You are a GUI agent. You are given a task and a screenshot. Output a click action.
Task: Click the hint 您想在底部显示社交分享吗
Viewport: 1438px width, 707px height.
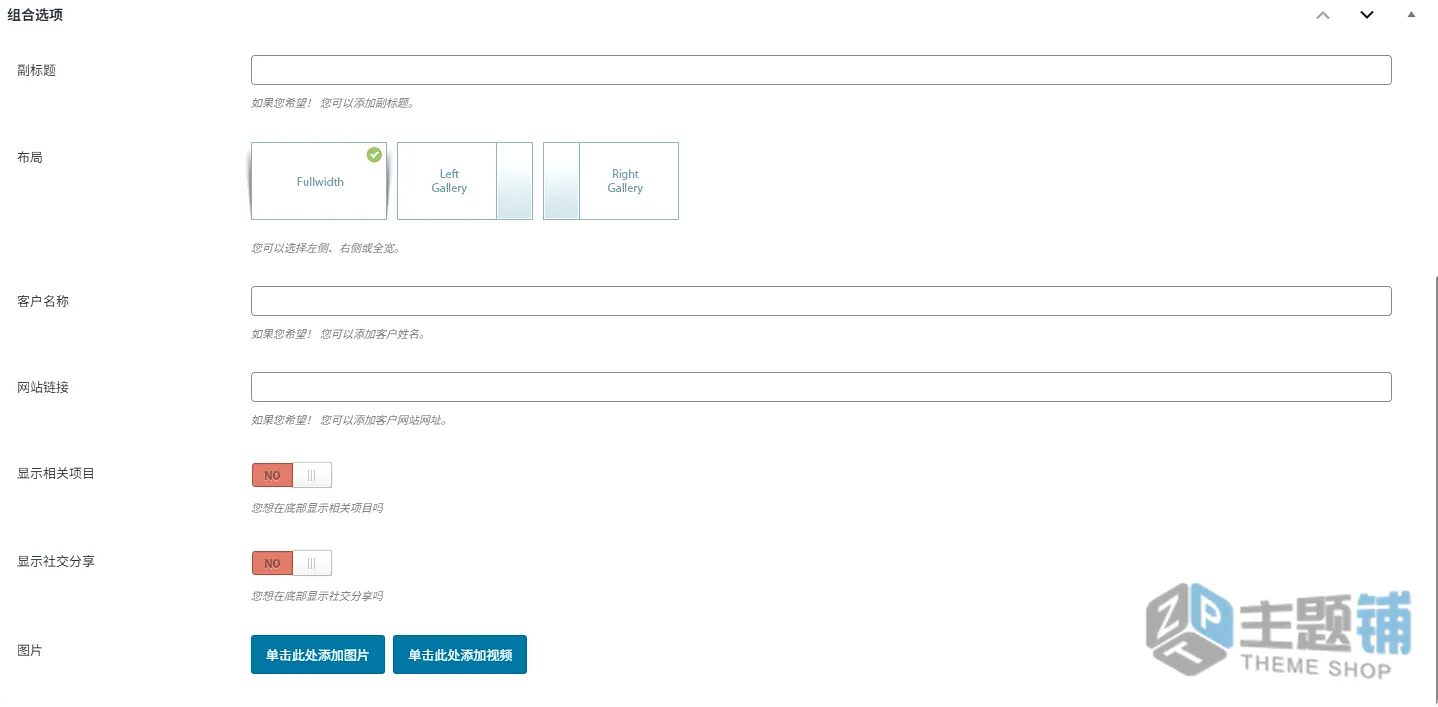click(x=317, y=596)
